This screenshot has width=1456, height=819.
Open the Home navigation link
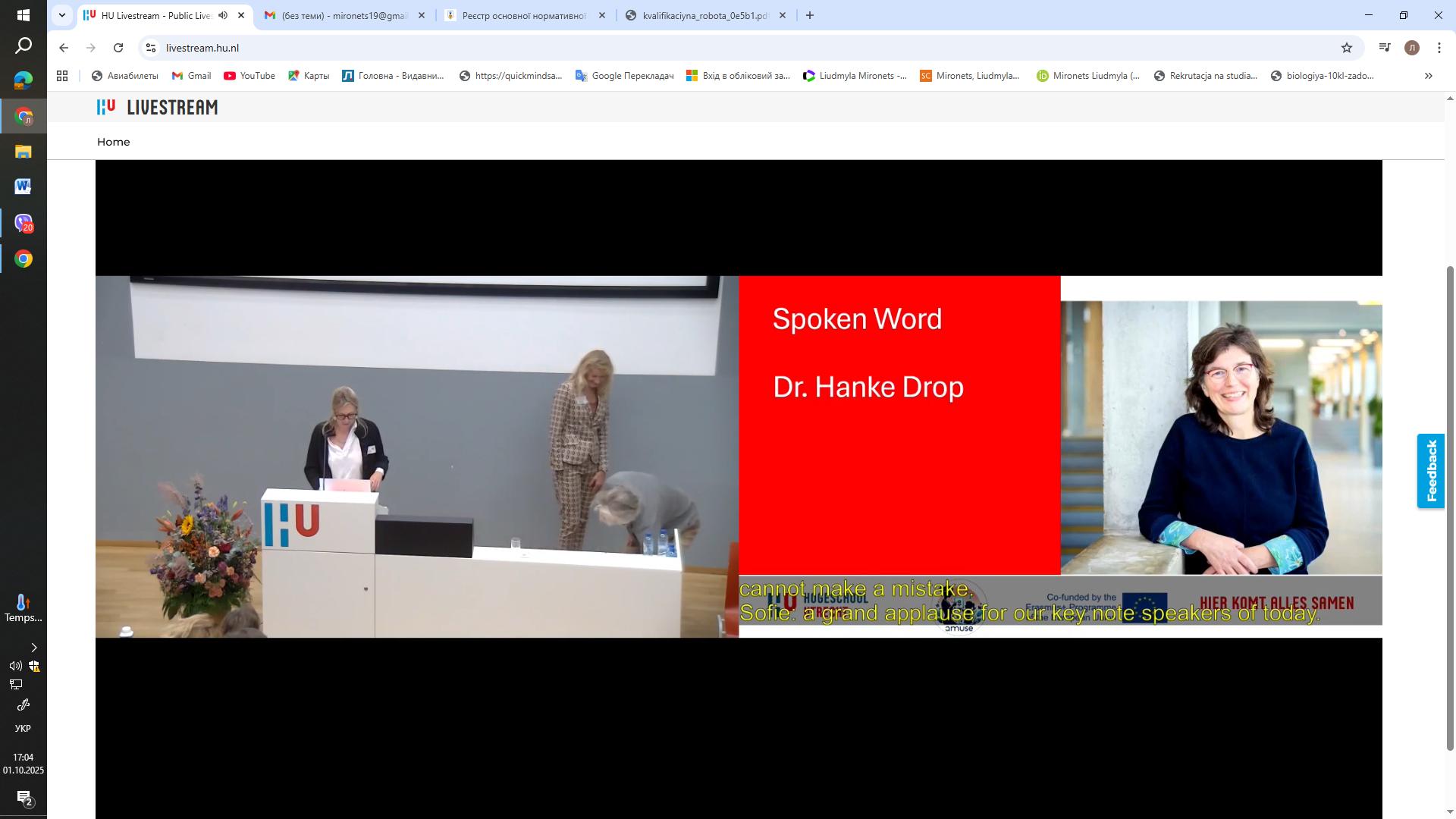[x=113, y=142]
